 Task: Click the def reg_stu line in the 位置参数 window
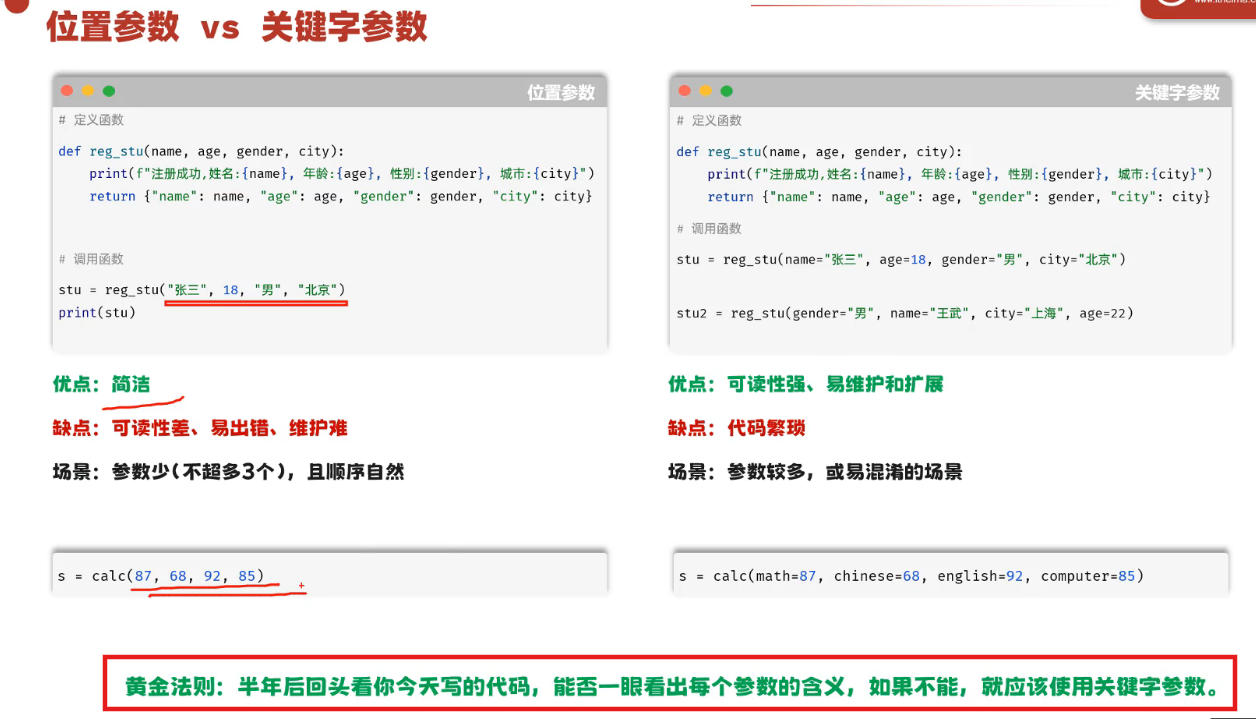click(201, 151)
